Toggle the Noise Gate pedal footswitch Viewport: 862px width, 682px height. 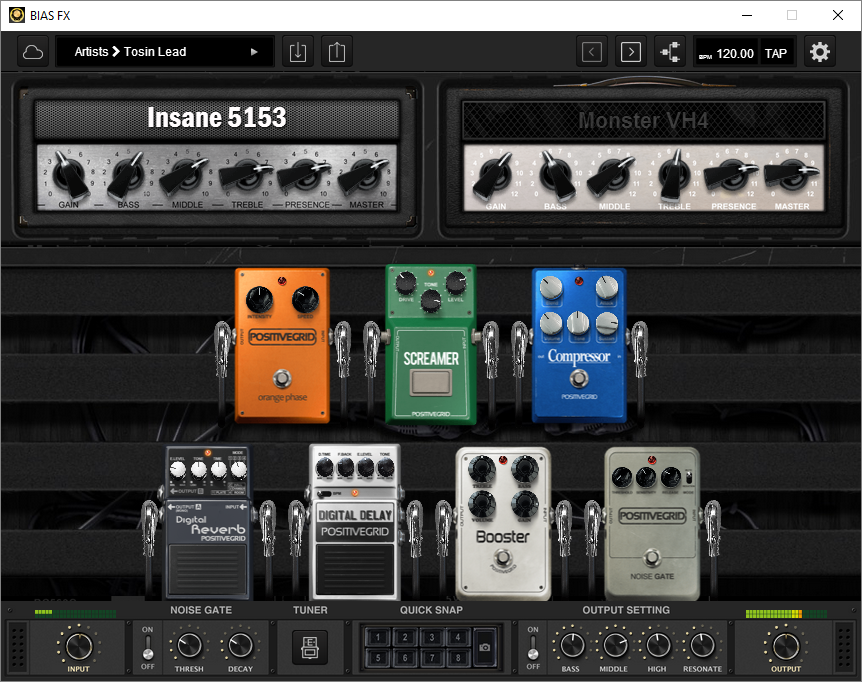(652, 557)
